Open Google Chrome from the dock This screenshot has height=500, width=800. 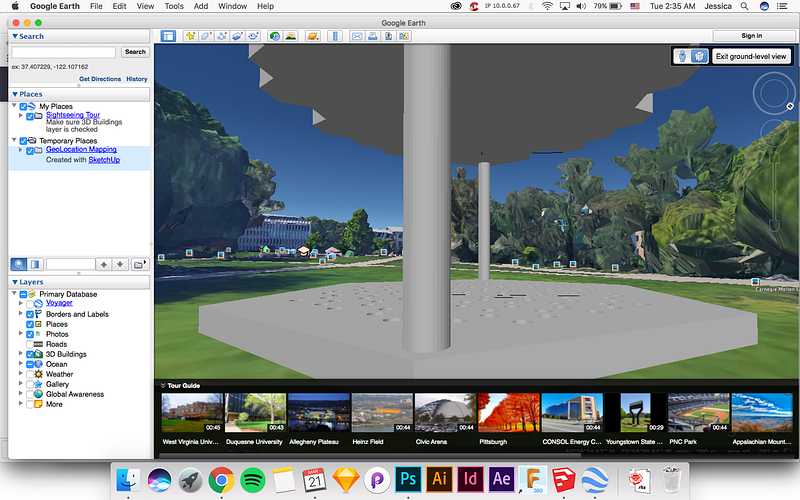coord(221,480)
